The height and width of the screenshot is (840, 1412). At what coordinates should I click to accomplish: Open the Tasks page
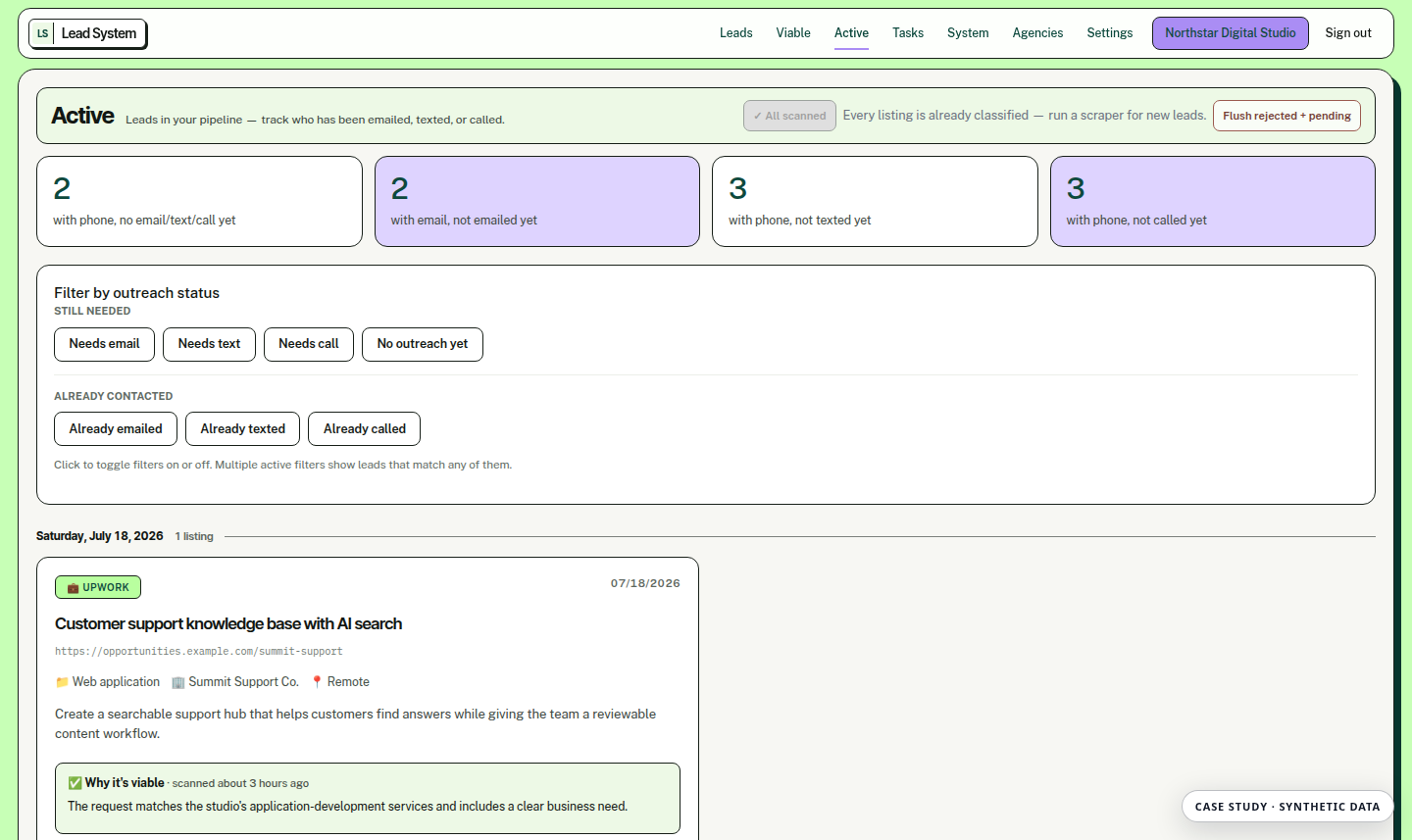click(908, 33)
